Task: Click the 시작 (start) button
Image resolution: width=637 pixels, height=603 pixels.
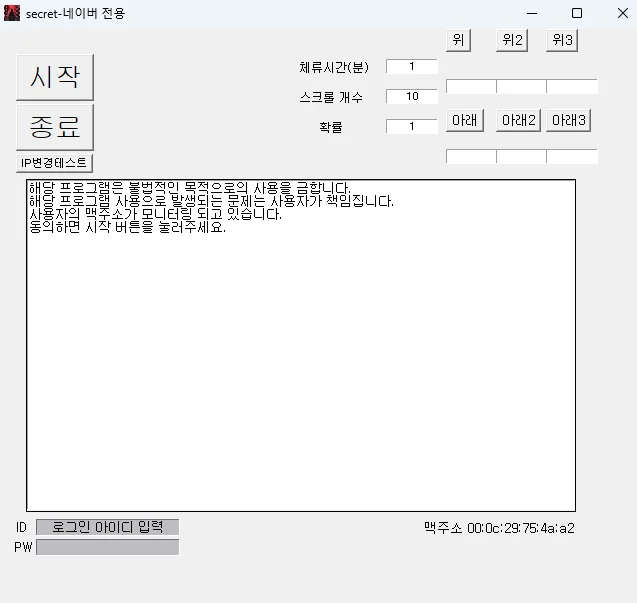Action: click(55, 77)
